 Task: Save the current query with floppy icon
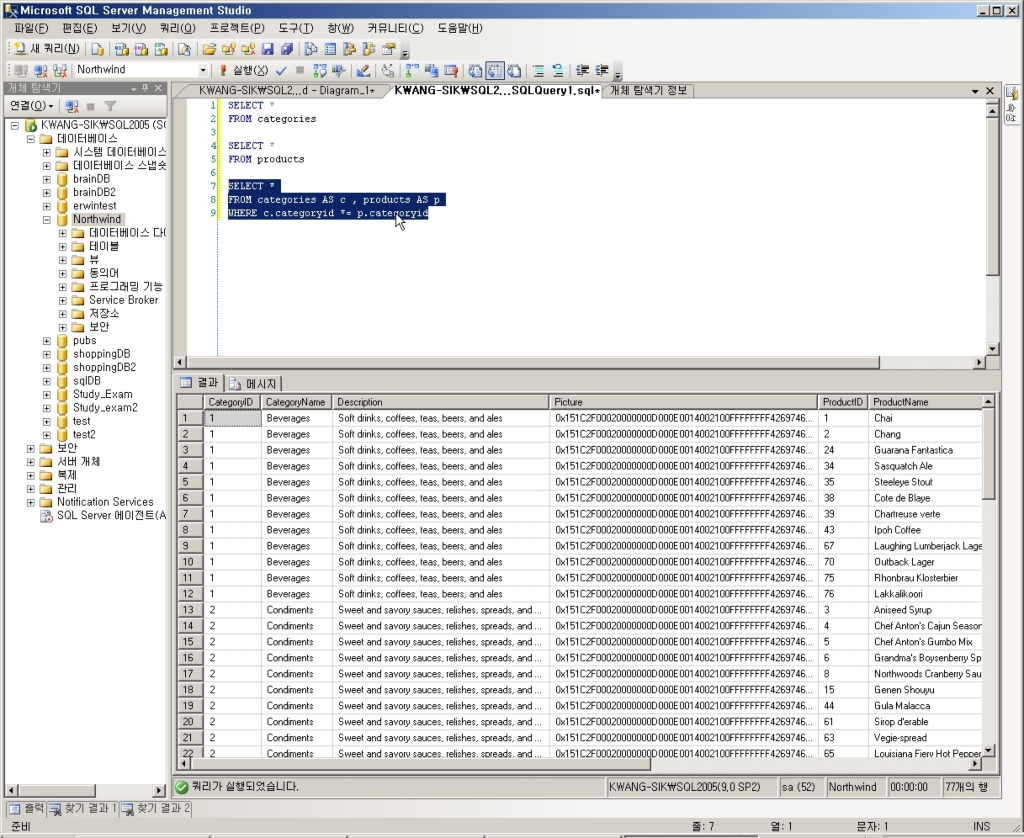click(267, 49)
